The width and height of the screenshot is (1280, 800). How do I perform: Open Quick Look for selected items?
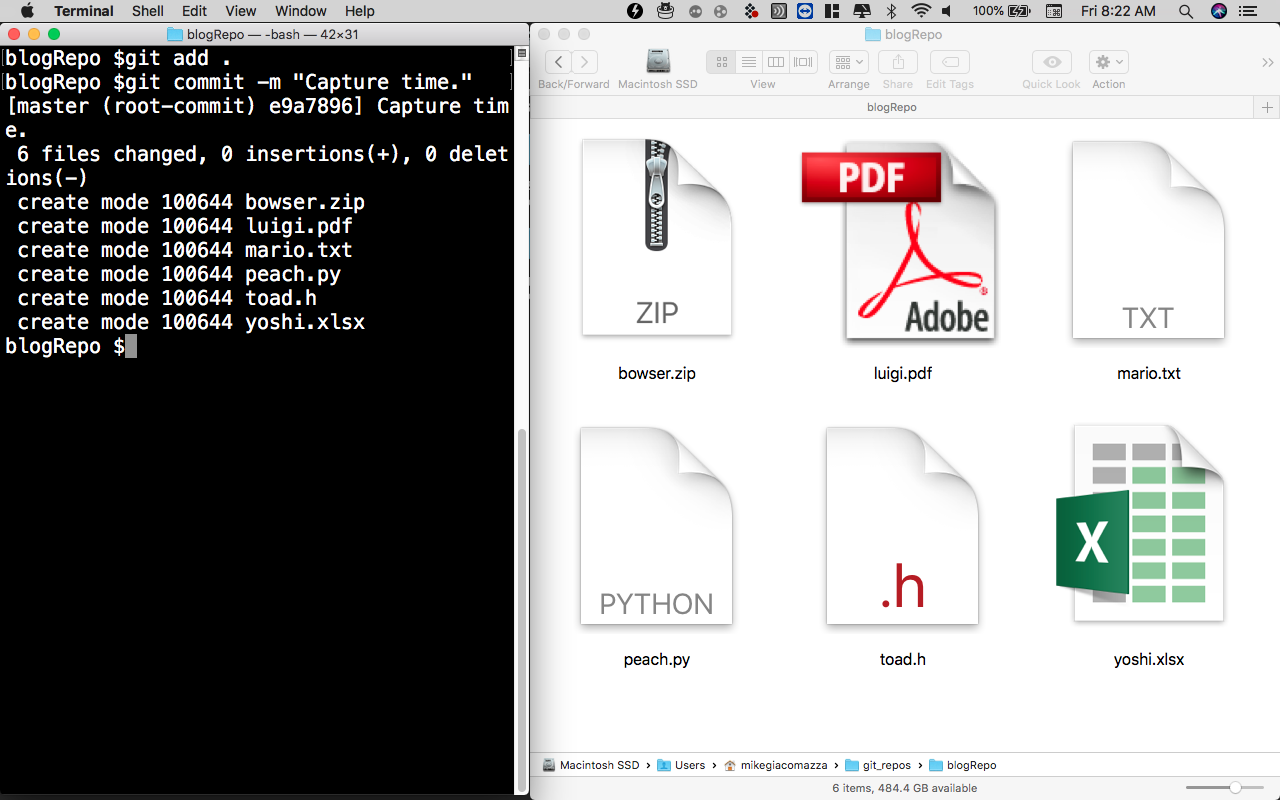pos(1050,61)
